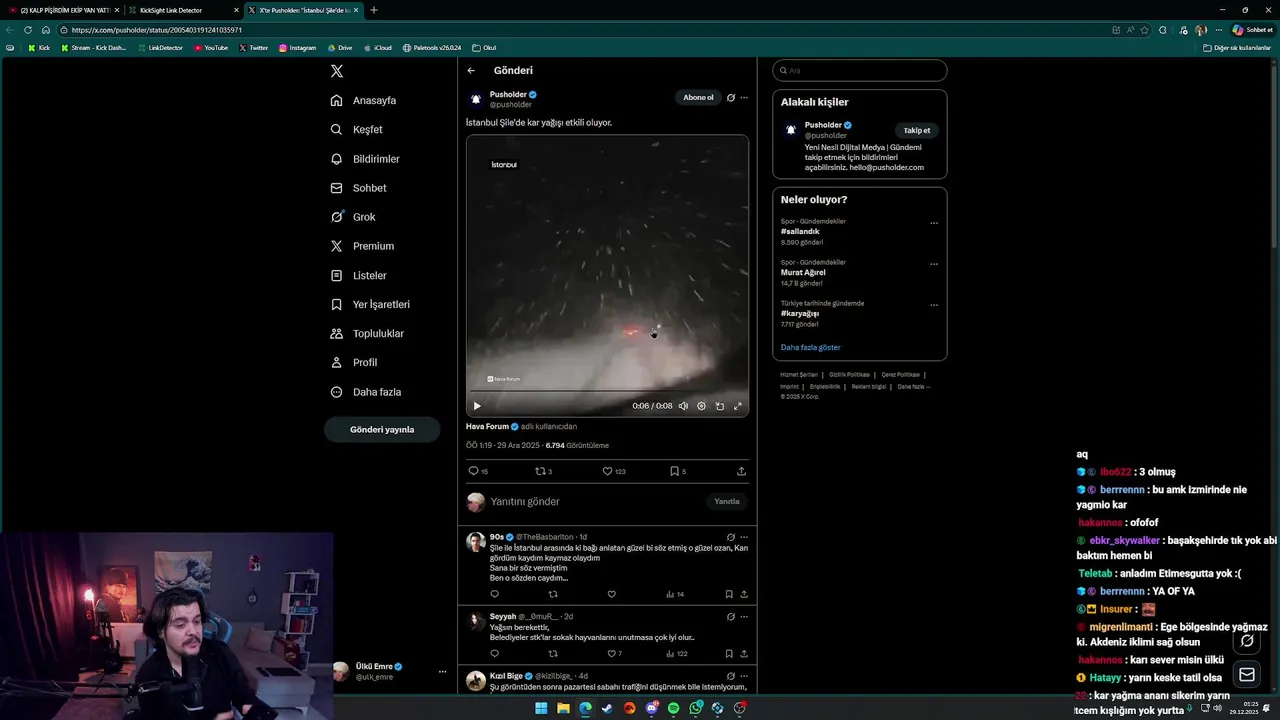
Task: Click the X logo at sidebar top
Action: pyautogui.click(x=337, y=71)
